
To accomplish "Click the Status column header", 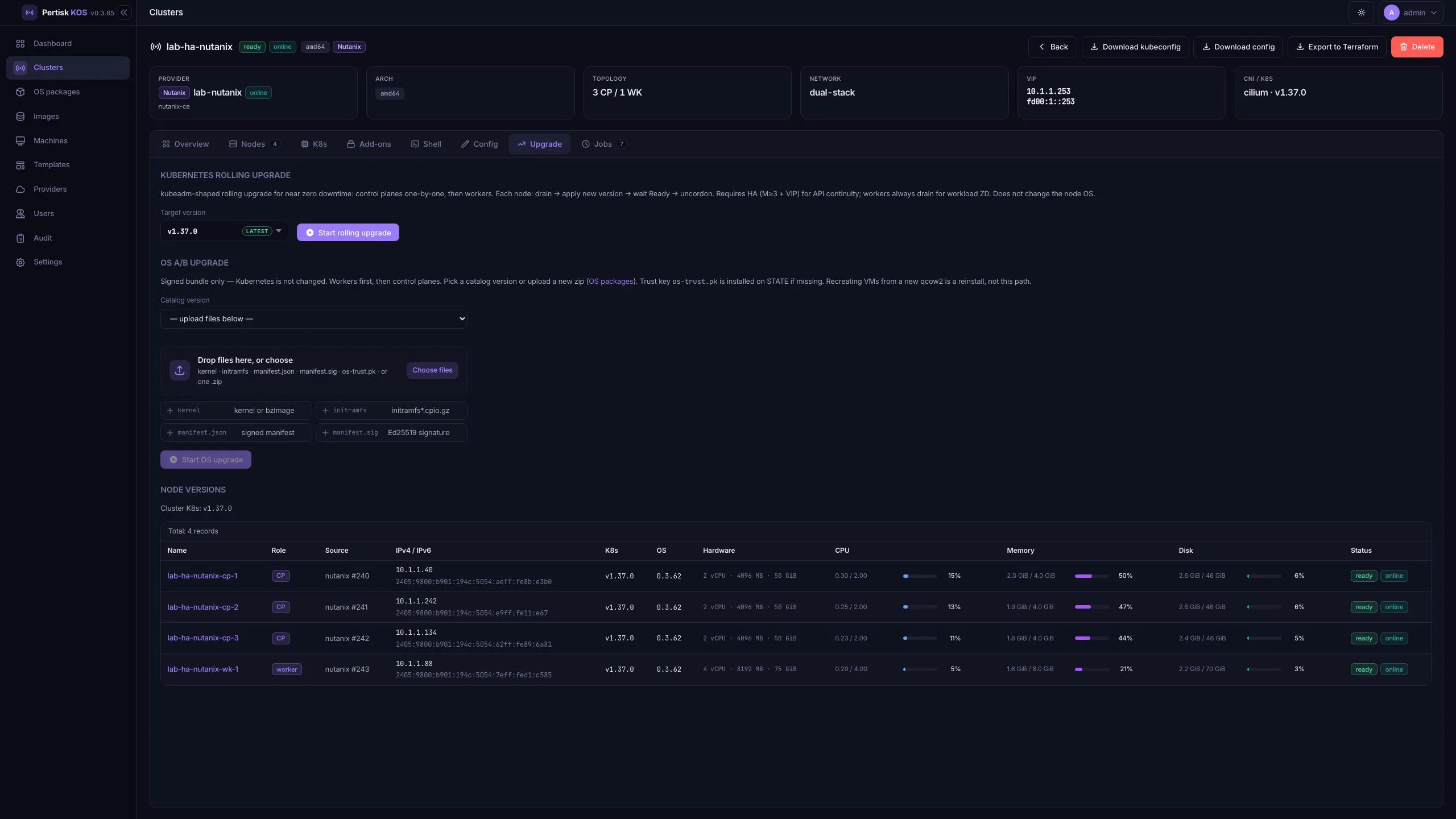I will pyautogui.click(x=1361, y=551).
